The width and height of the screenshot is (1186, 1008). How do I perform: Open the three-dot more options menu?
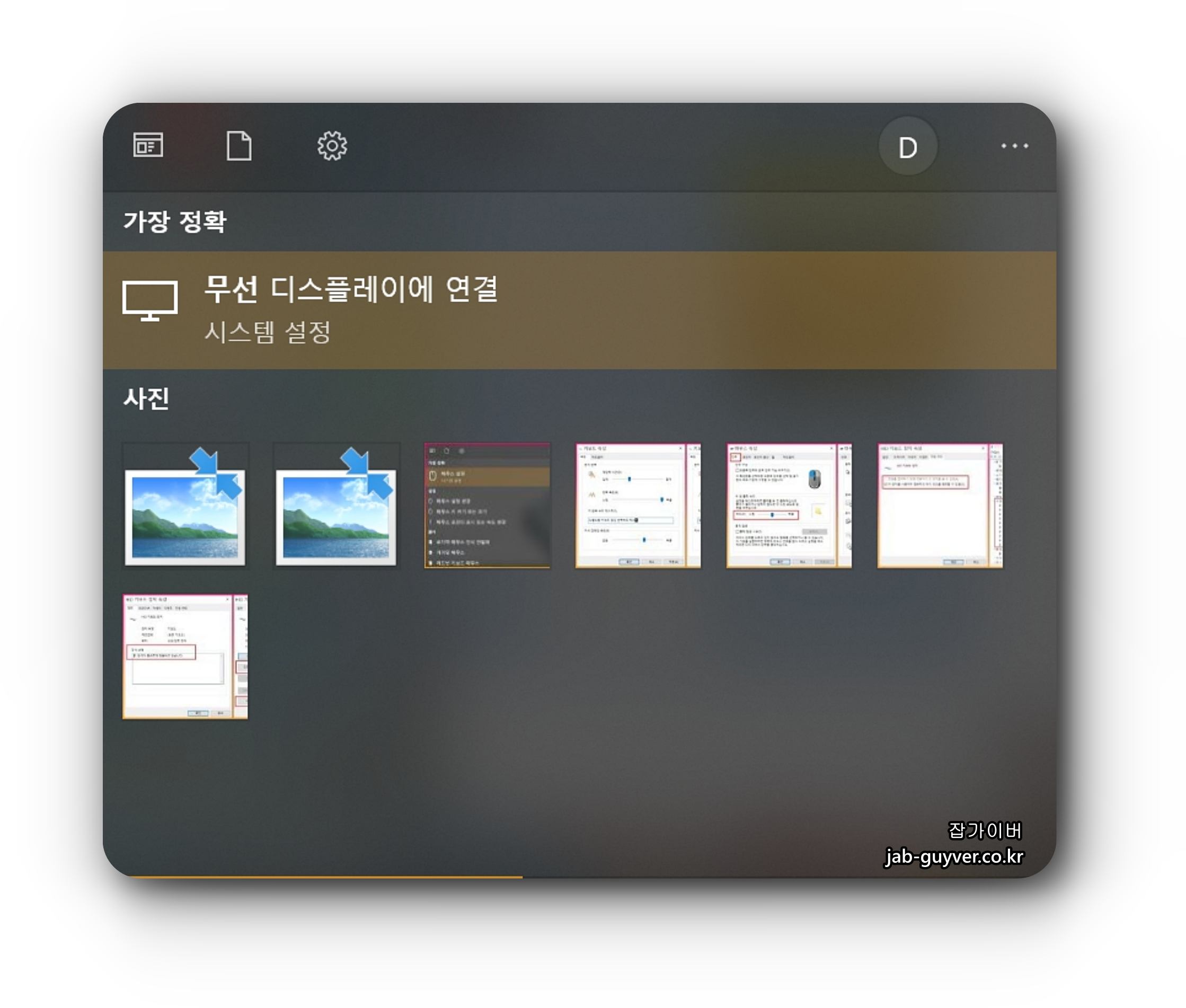(1014, 146)
